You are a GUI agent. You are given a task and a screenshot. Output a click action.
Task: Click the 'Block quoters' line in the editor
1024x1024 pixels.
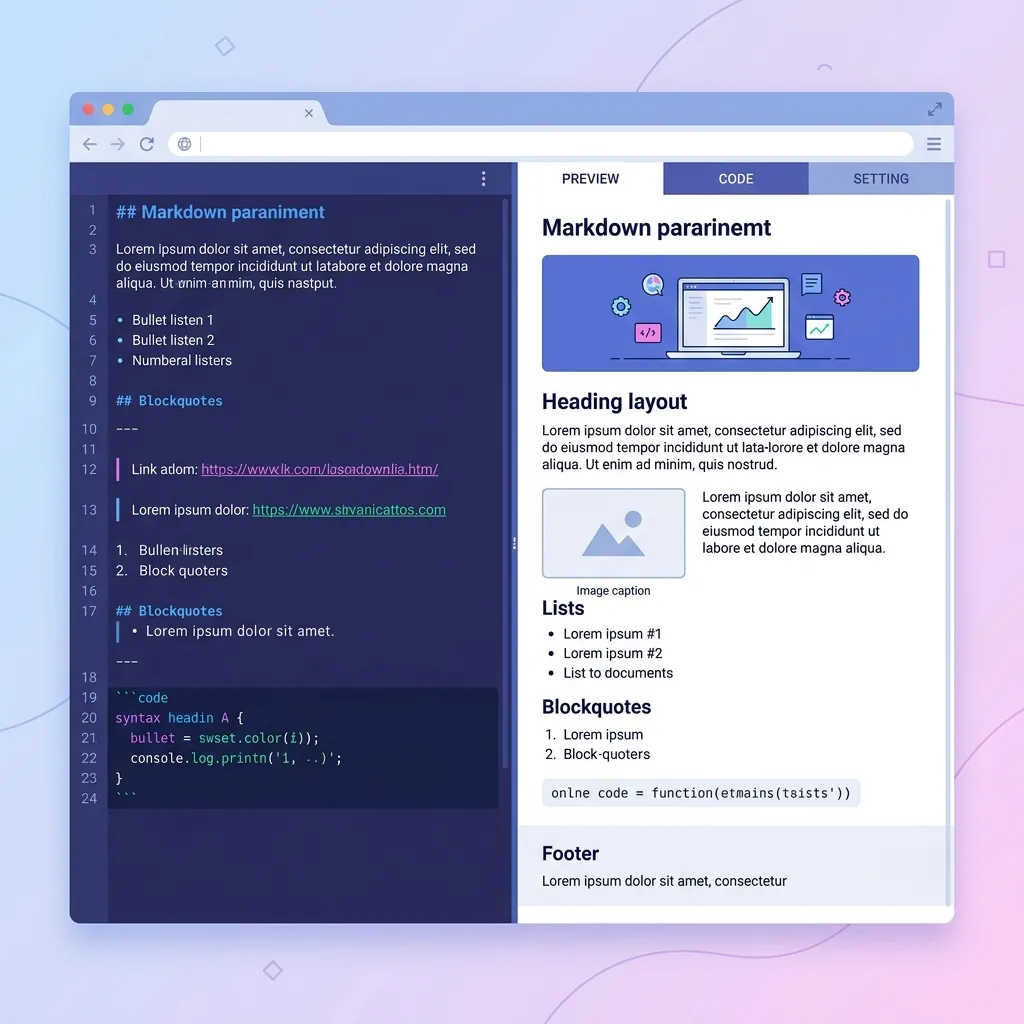coord(172,571)
